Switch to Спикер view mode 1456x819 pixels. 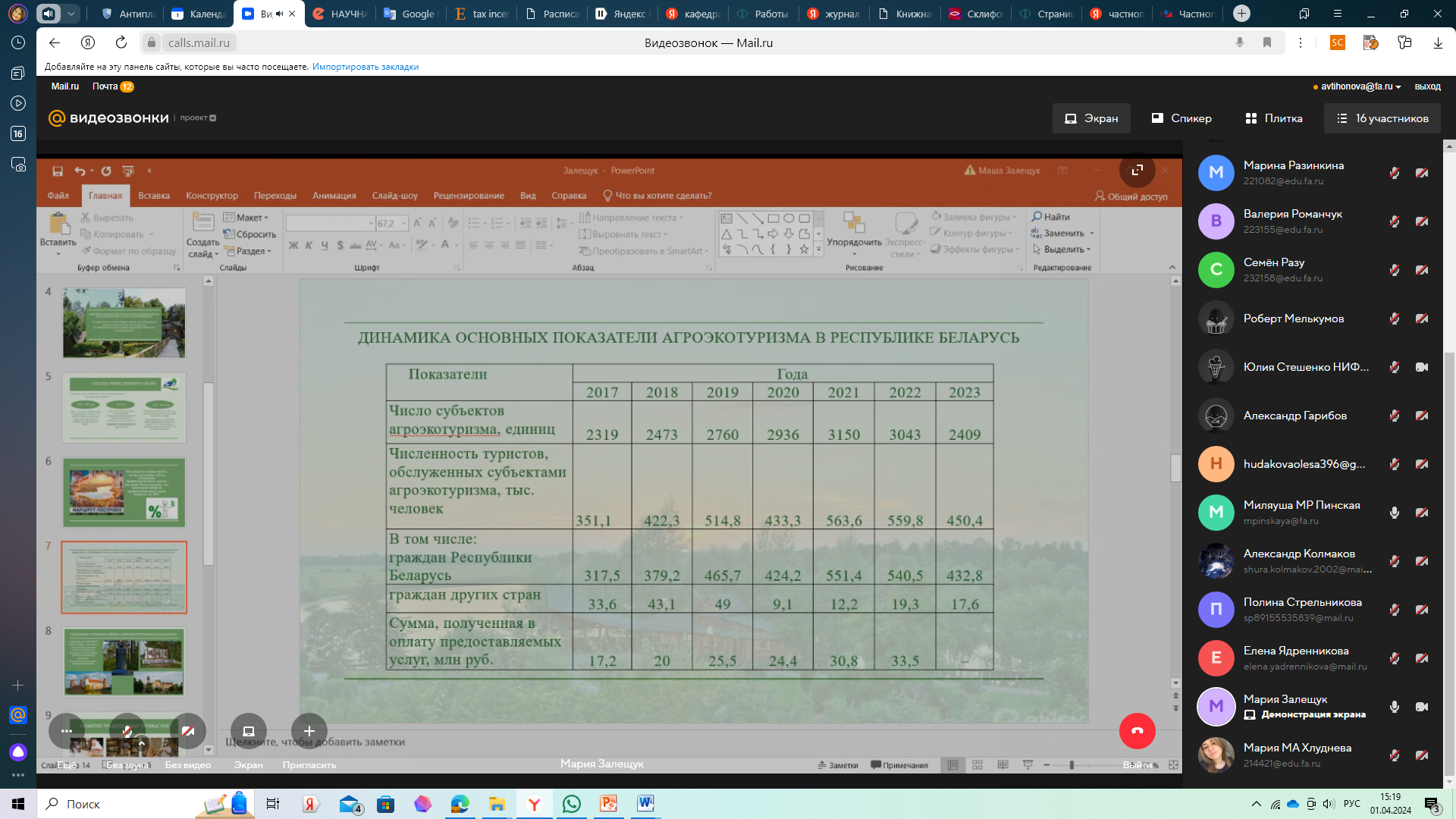click(x=1181, y=118)
